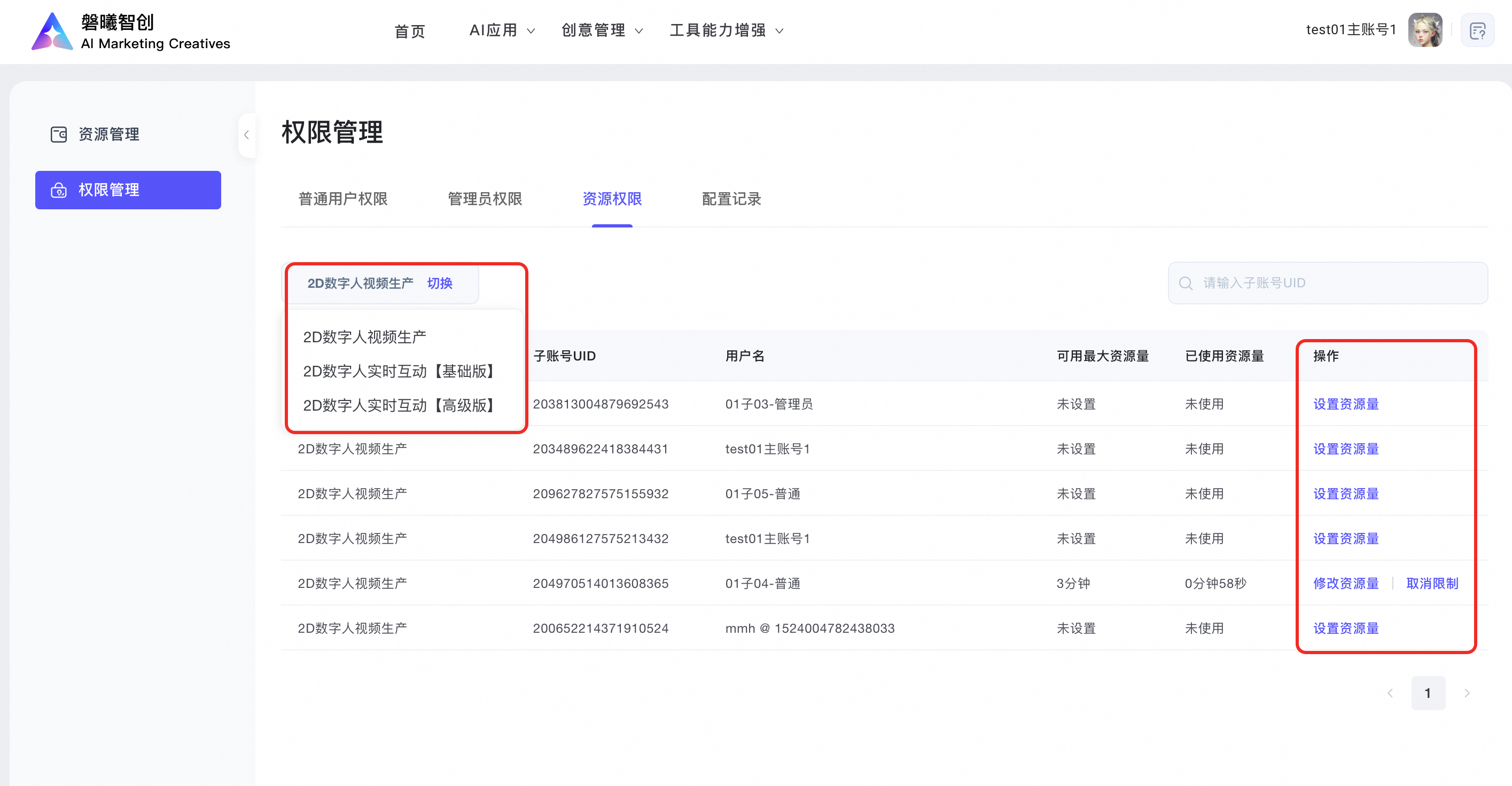Click the 权限管理 lock icon in sidebar

[x=59, y=190]
